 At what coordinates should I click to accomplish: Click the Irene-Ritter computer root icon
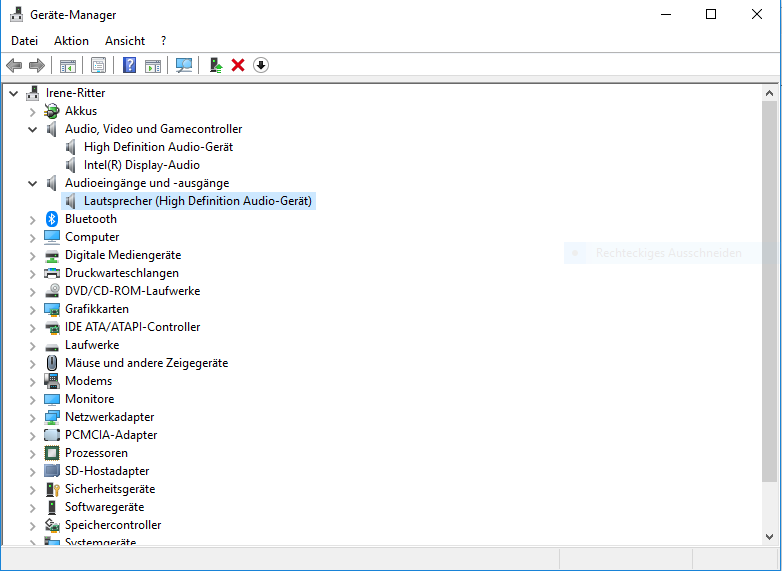coord(33,93)
